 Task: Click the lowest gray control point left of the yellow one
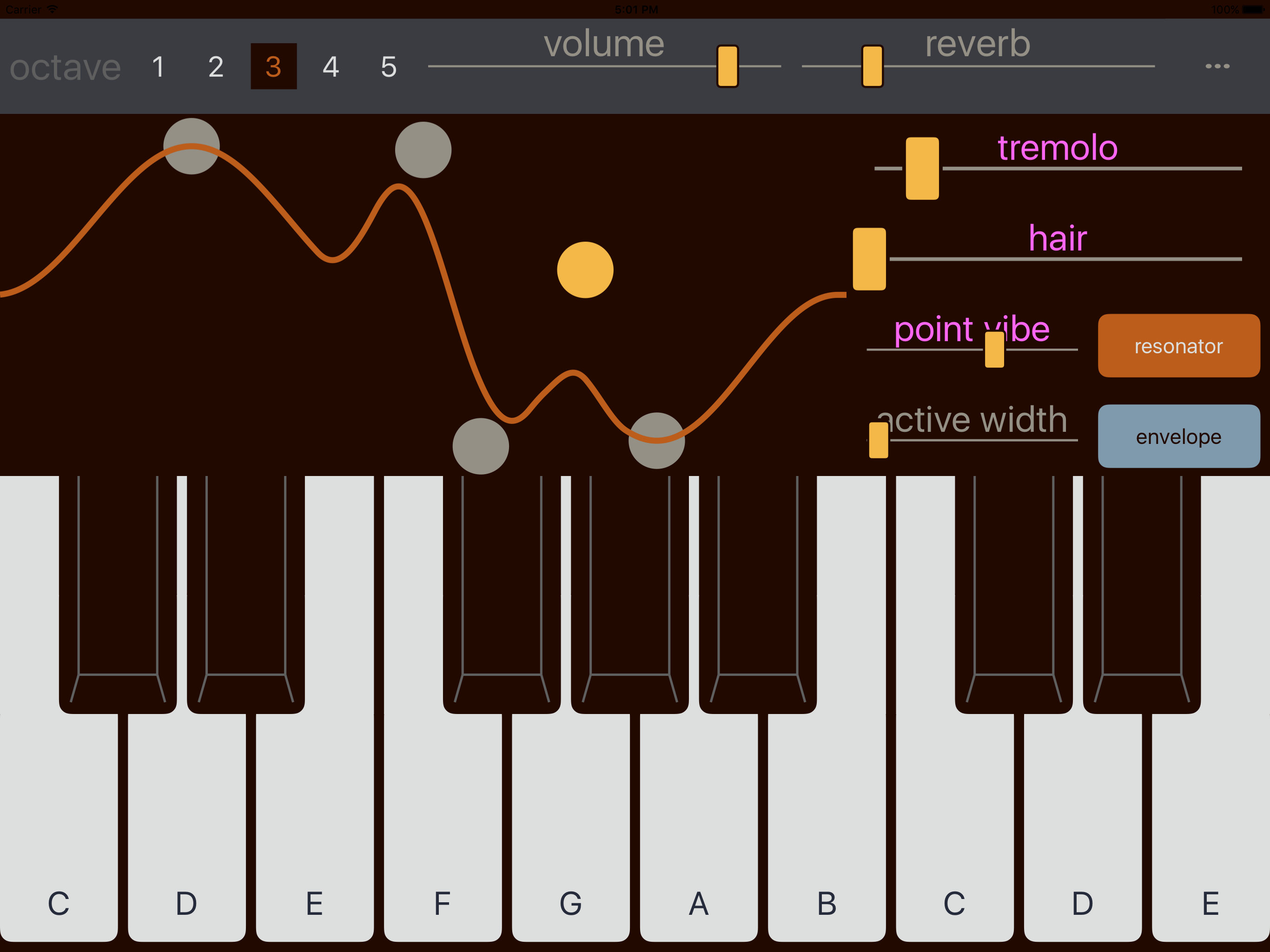[481, 446]
